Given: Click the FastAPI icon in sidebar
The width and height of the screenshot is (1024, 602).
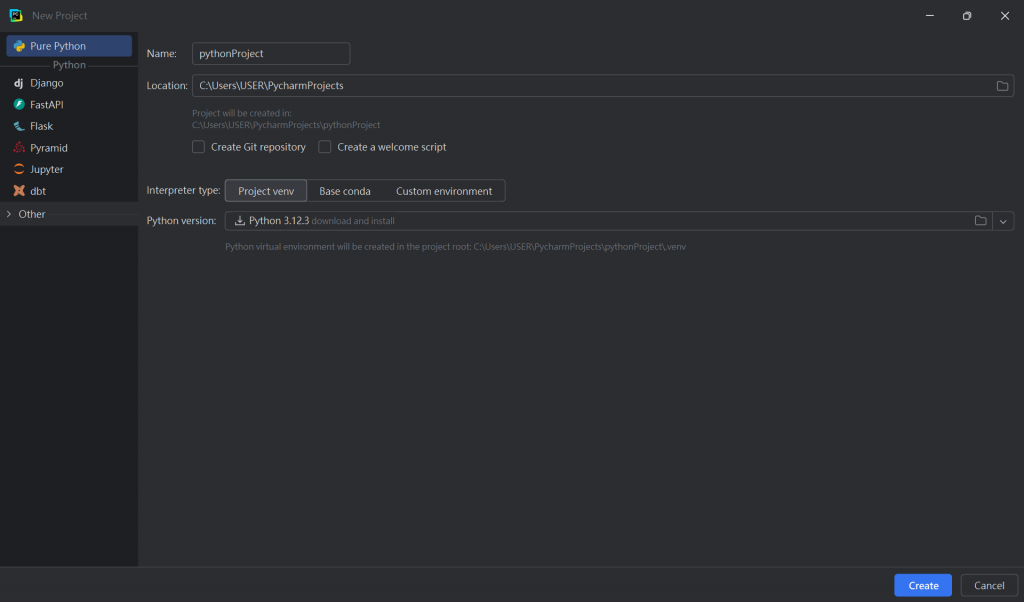Looking at the screenshot, I should (19, 104).
